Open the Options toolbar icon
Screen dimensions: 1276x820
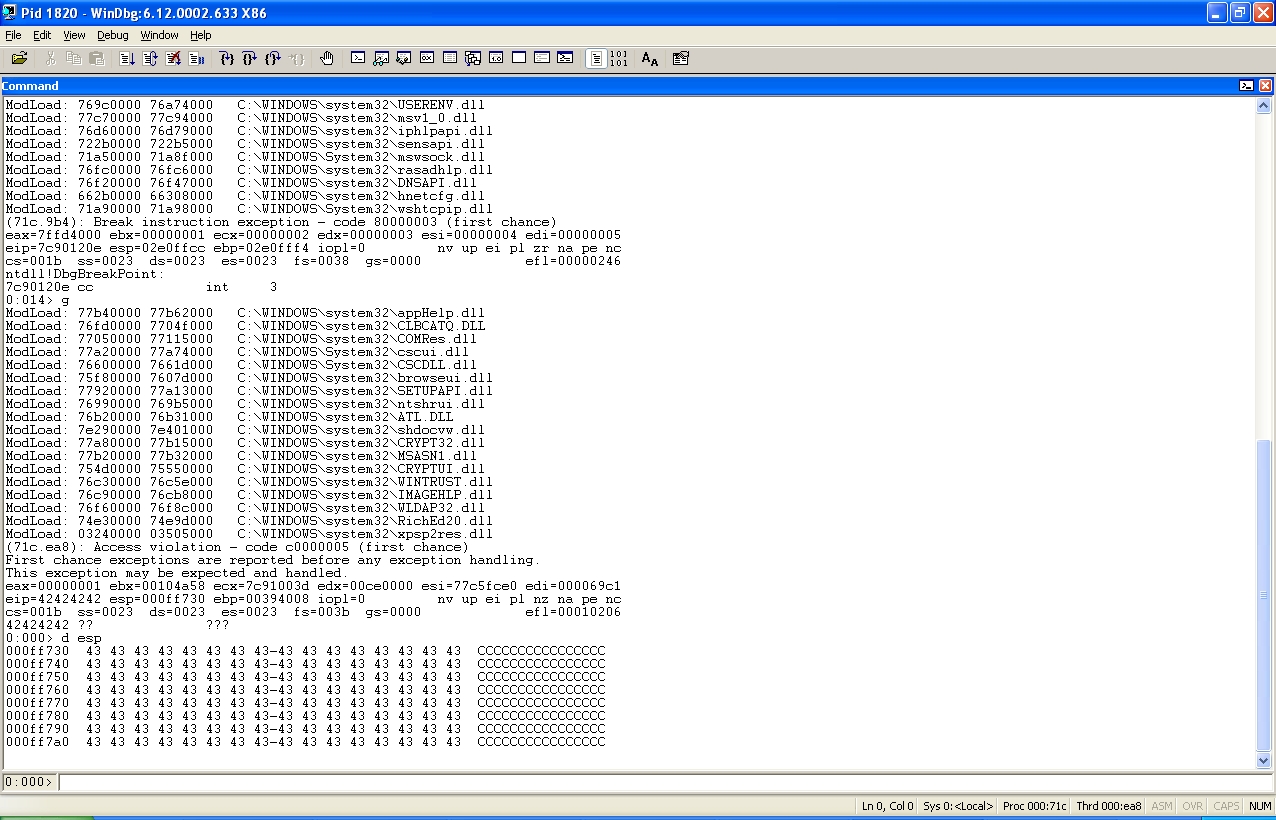(x=680, y=59)
